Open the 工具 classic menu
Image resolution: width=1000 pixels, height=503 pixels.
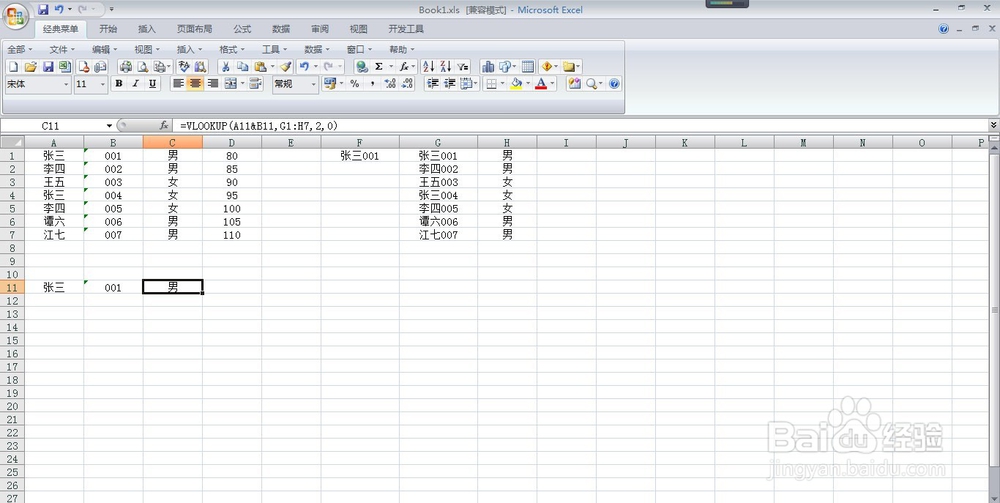click(x=274, y=49)
